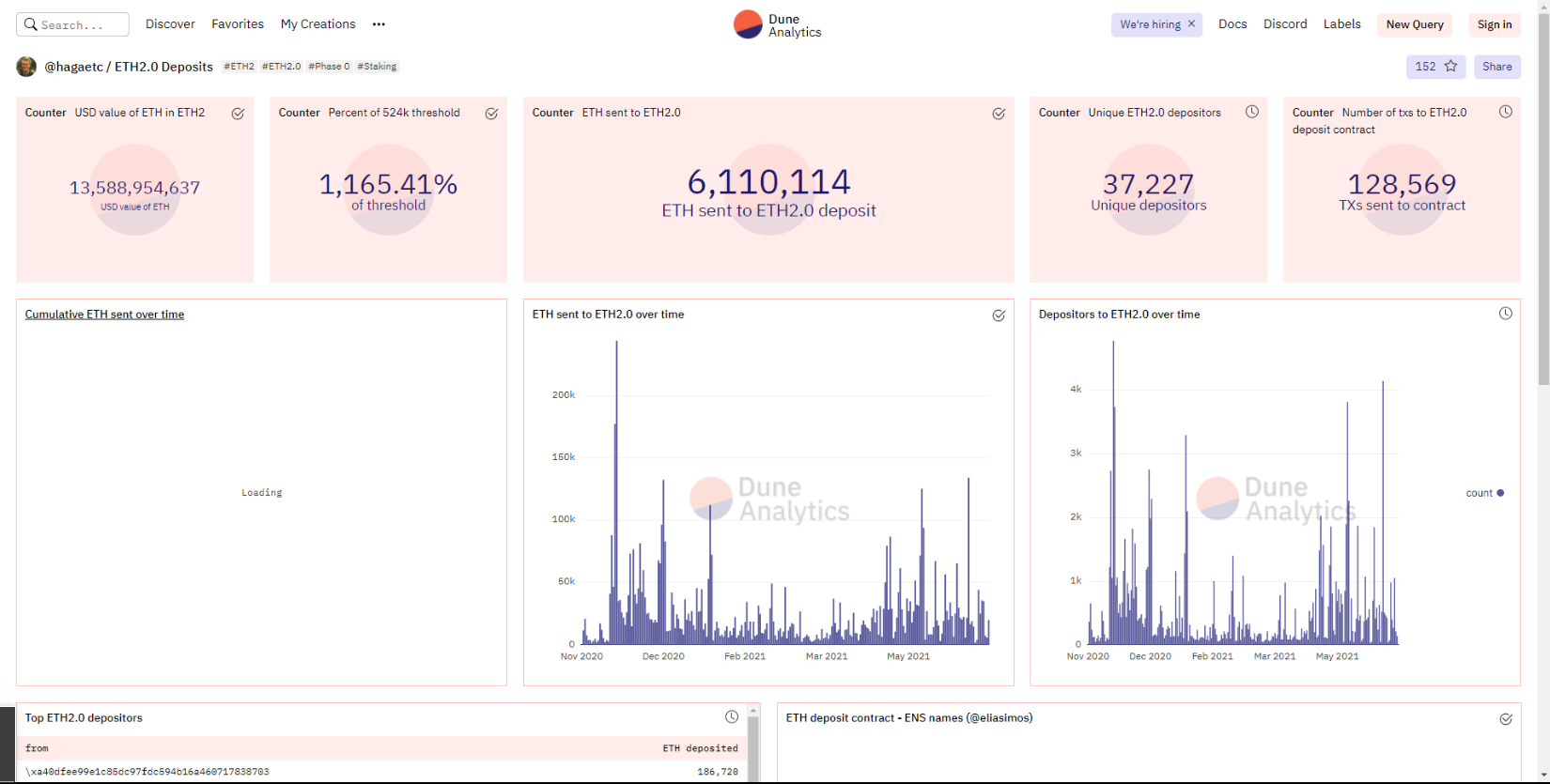This screenshot has height=784, width=1550.
Task: Open the Discord link
Action: (1285, 24)
